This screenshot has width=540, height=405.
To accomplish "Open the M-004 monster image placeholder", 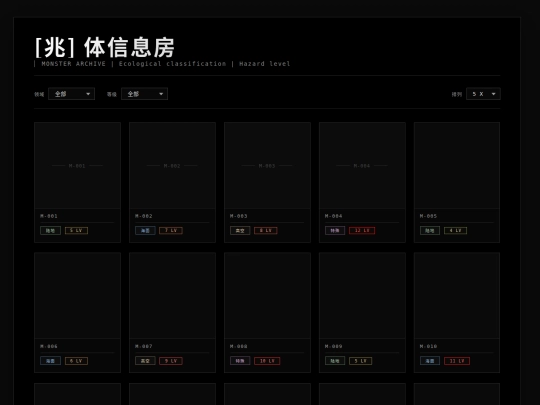I will (x=362, y=165).
